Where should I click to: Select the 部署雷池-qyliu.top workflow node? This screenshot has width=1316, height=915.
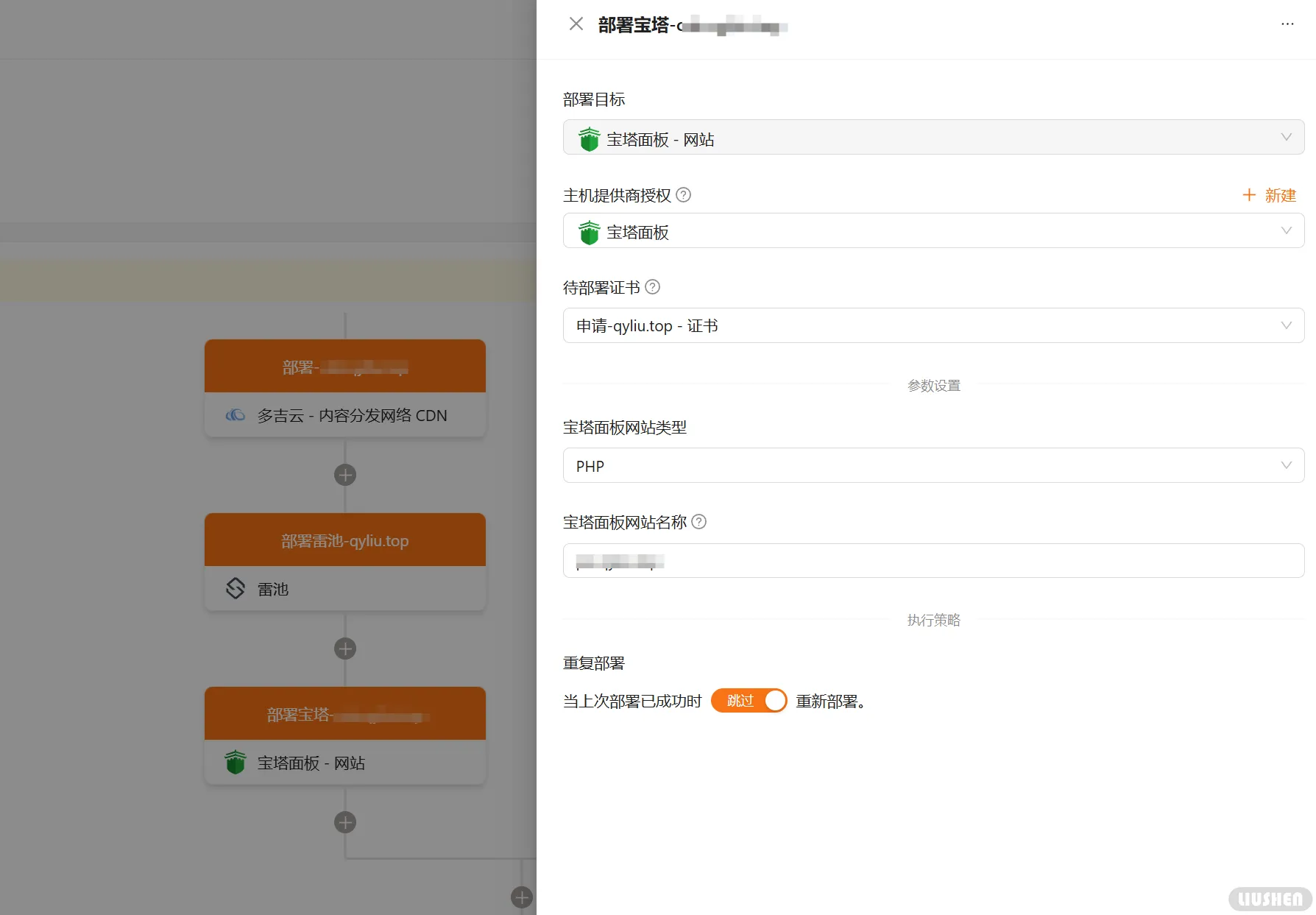click(344, 540)
